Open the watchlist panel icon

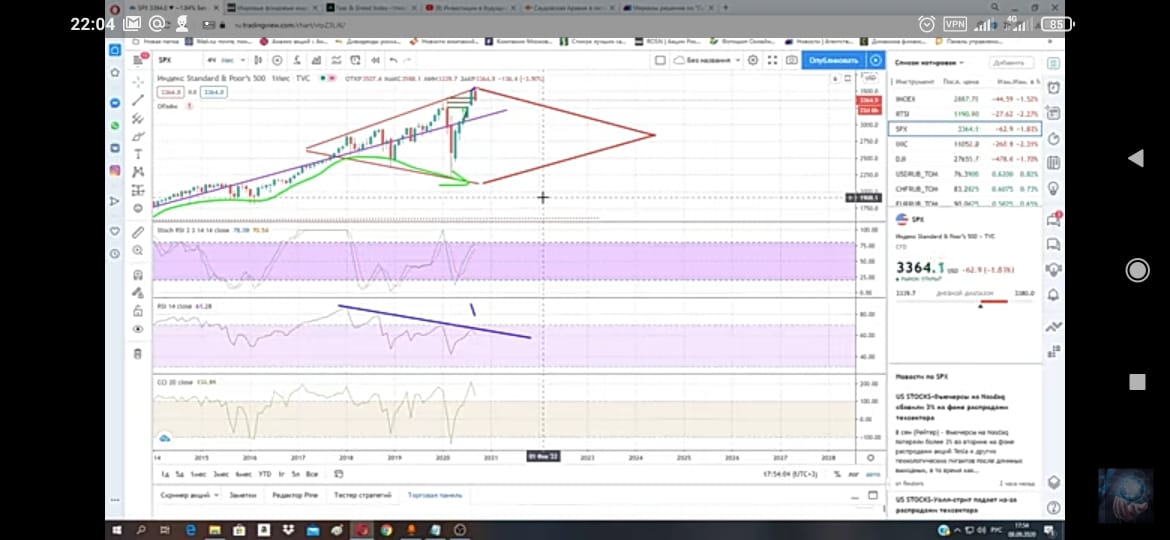pos(1054,64)
